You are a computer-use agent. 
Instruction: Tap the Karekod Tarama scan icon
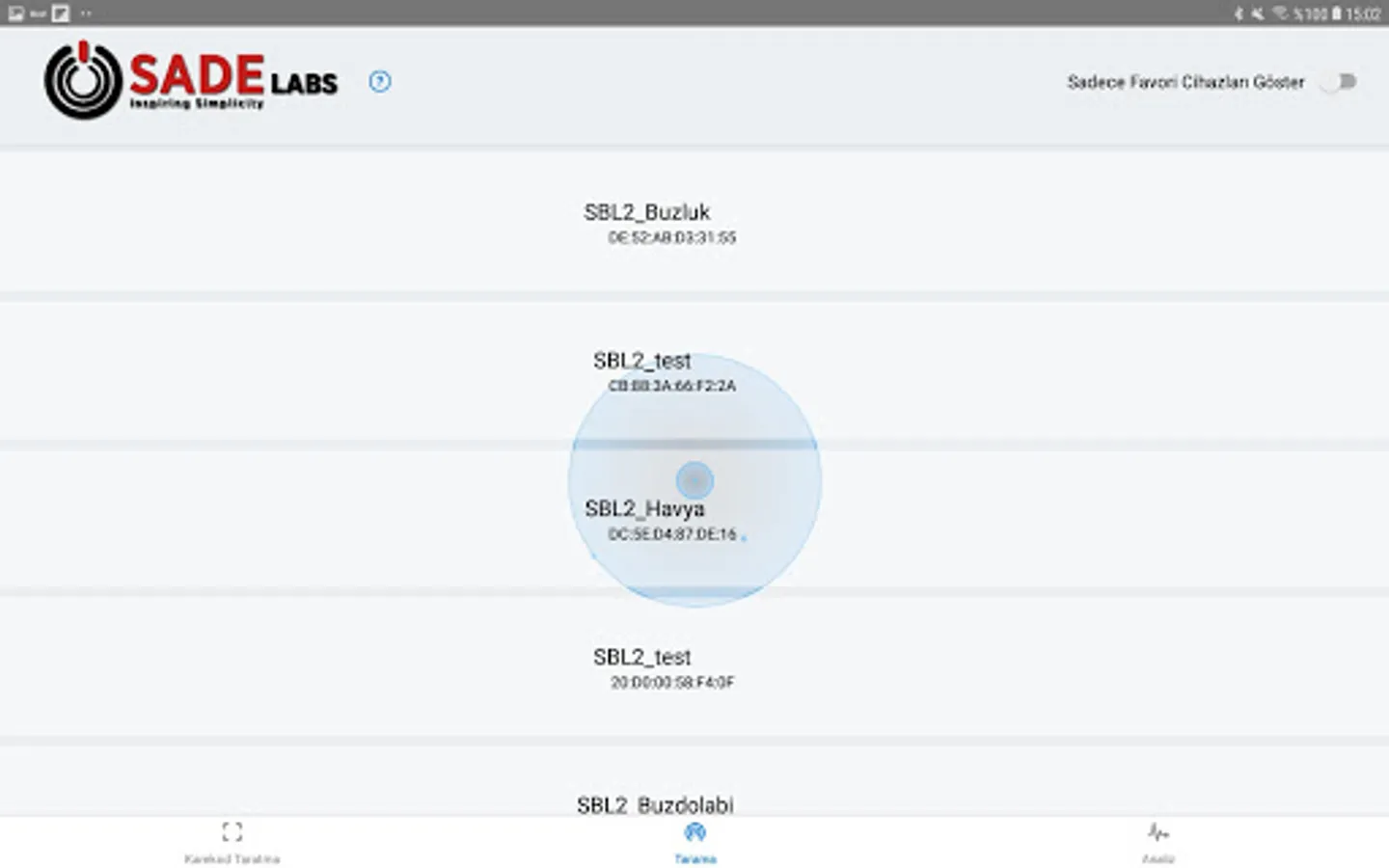coord(232,831)
